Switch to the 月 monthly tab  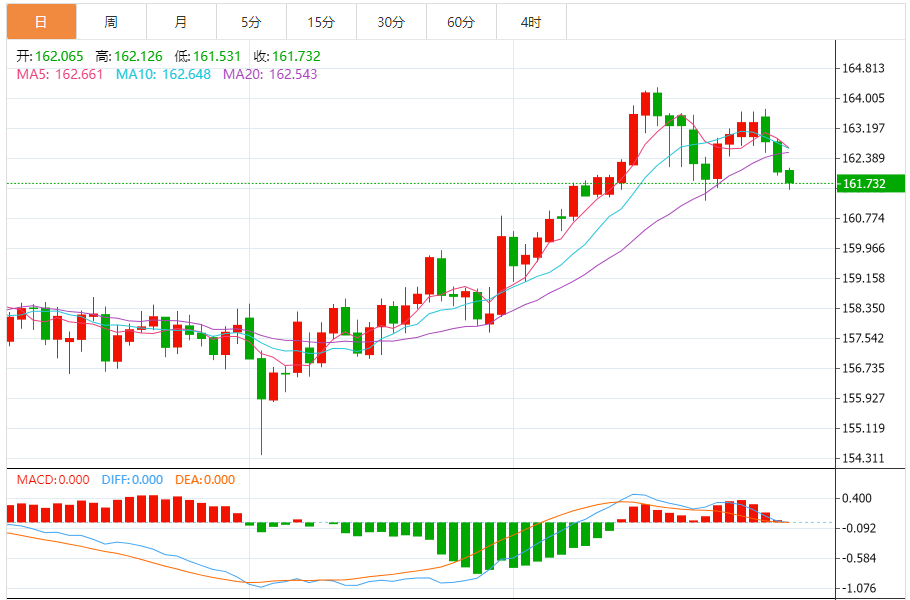[x=181, y=22]
